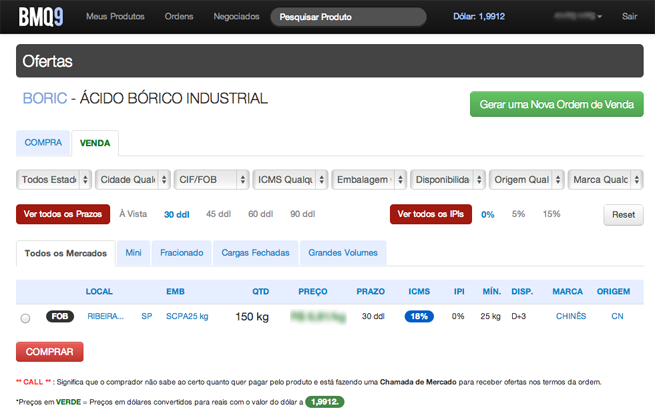
Task: Click the 25 kg minimum cell
Action: [x=490, y=316]
